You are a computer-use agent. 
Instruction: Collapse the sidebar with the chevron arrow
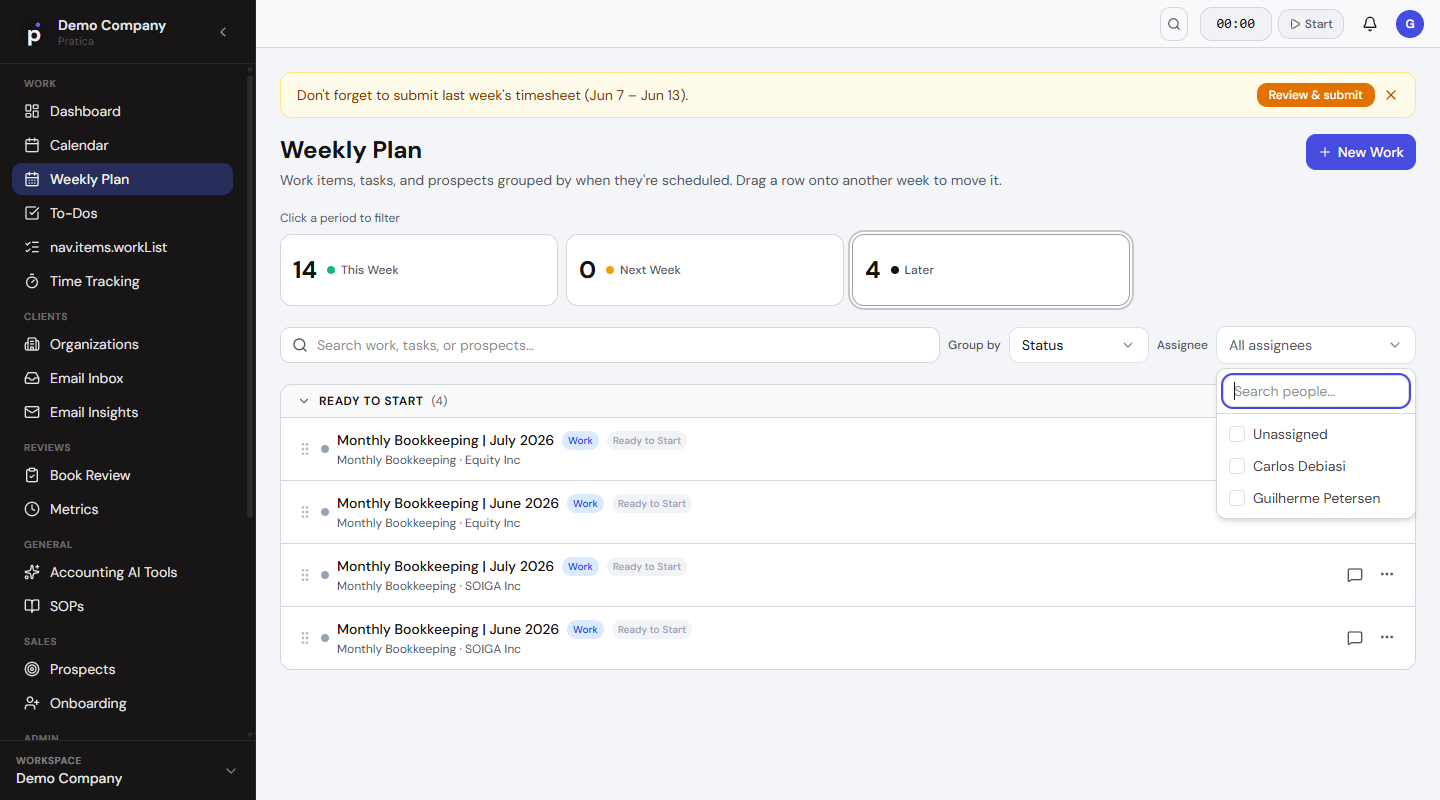(223, 32)
